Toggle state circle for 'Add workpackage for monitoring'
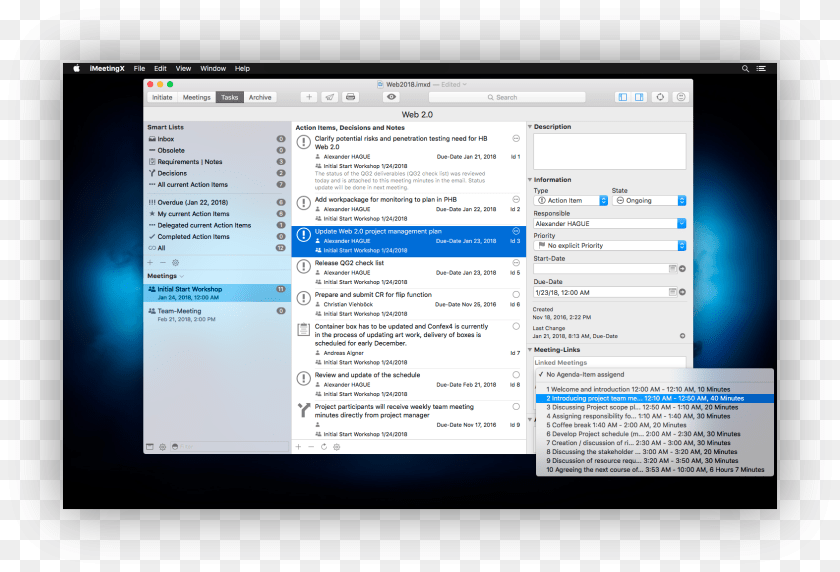840x572 pixels. coord(516,199)
